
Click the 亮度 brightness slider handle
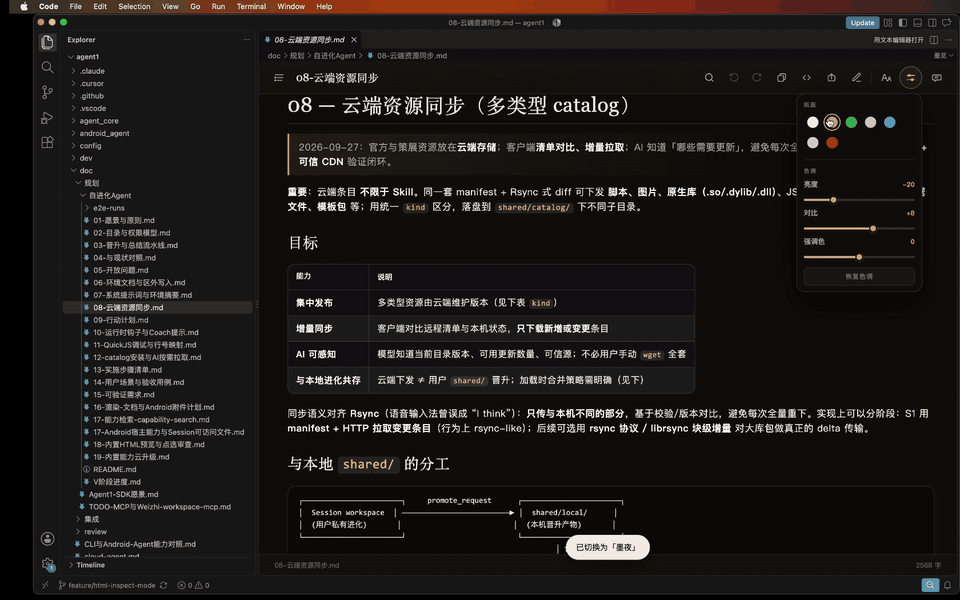[x=833, y=200]
